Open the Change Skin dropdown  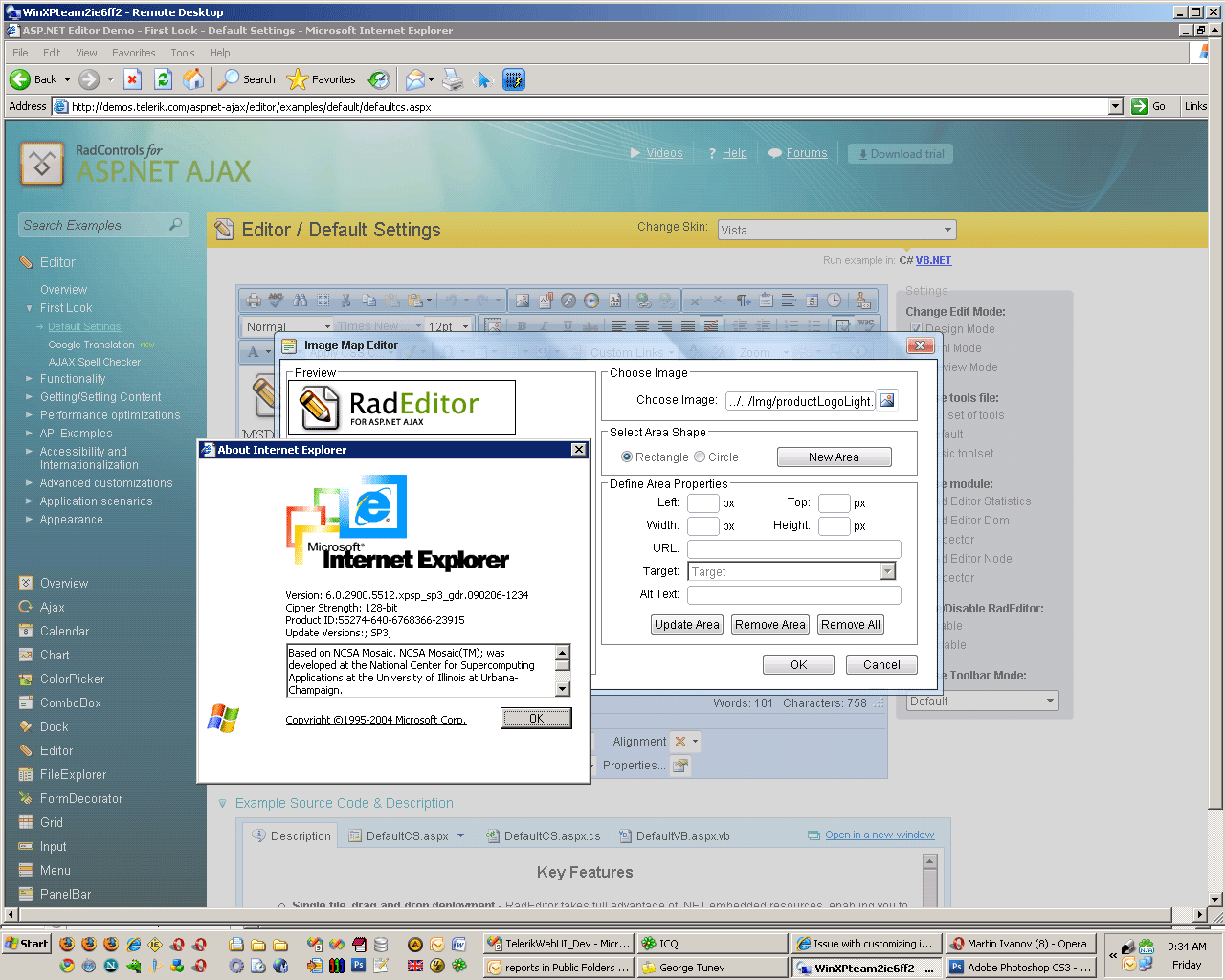click(947, 230)
